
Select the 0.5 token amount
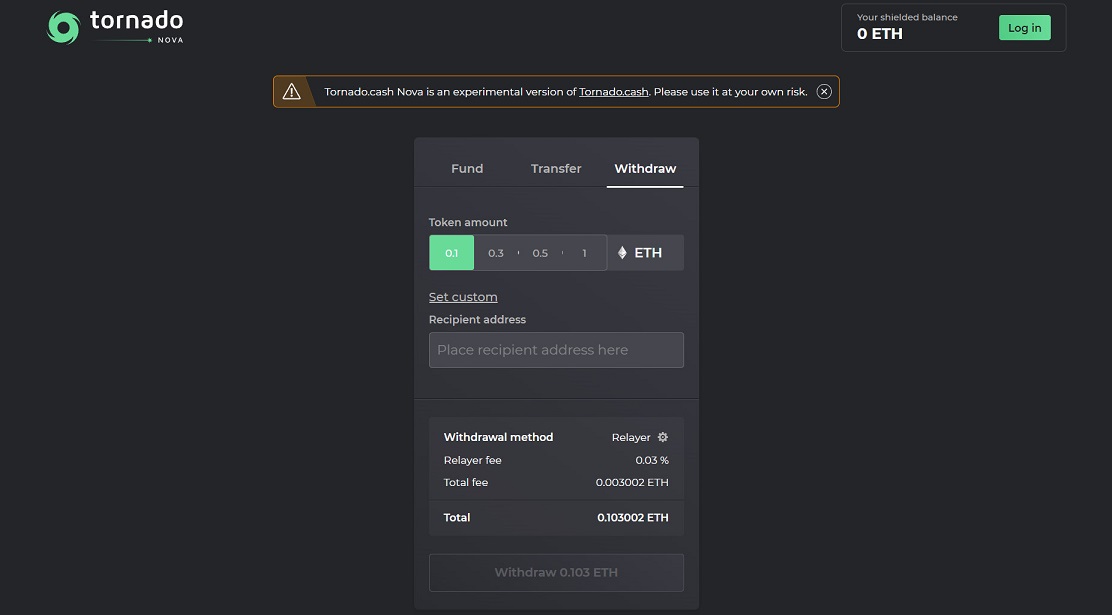540,253
